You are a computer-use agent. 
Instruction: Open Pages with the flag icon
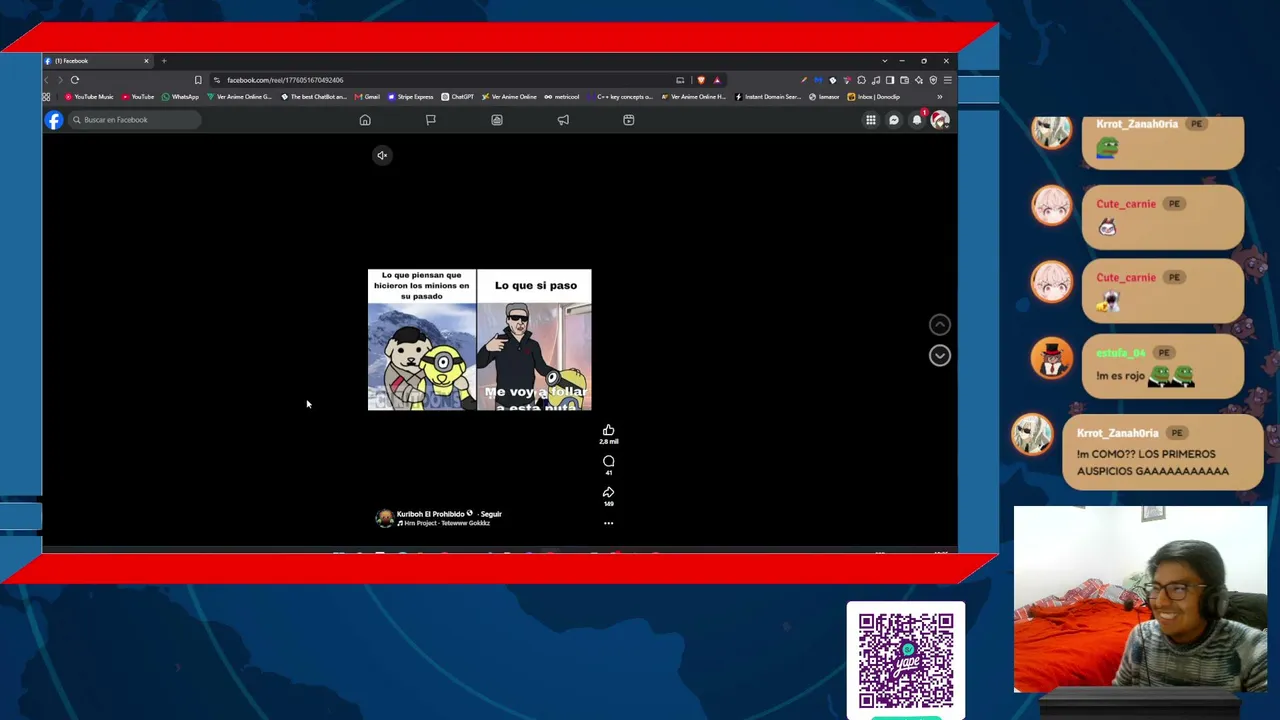(x=431, y=120)
